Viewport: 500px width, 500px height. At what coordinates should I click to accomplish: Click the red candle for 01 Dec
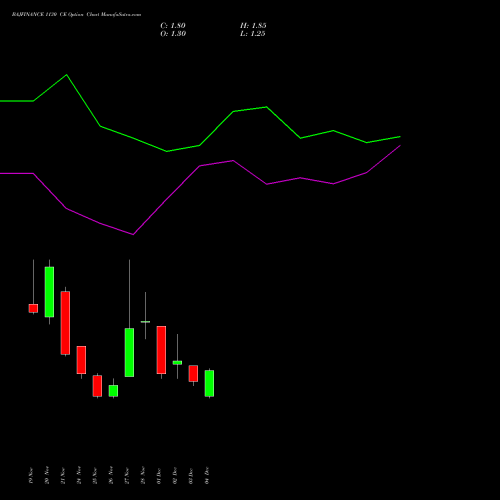pos(161,350)
